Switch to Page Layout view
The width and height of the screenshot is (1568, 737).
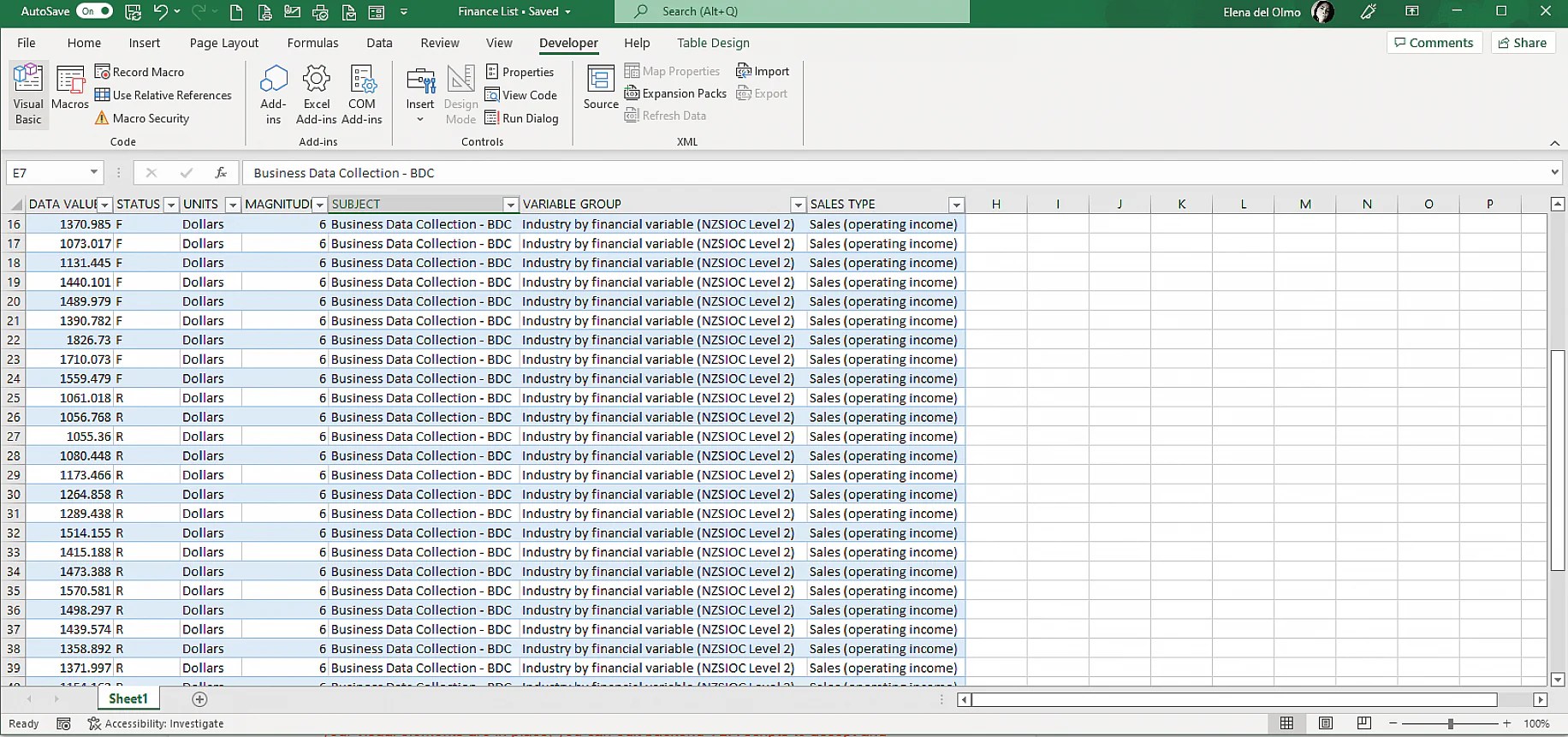click(1325, 723)
